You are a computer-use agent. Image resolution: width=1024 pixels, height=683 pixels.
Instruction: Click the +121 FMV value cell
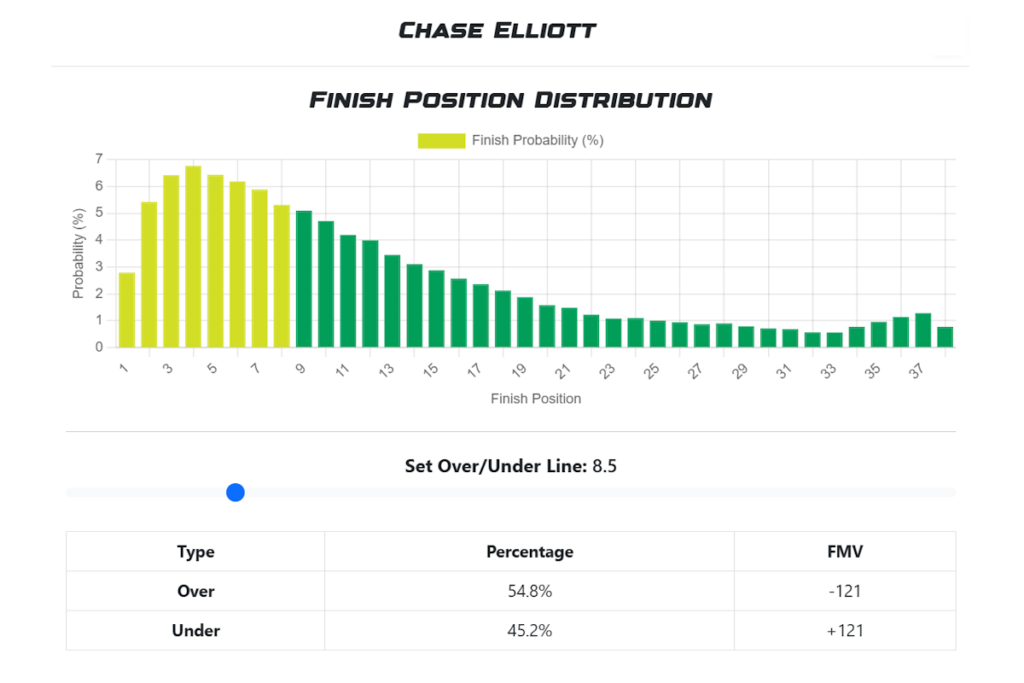point(845,631)
